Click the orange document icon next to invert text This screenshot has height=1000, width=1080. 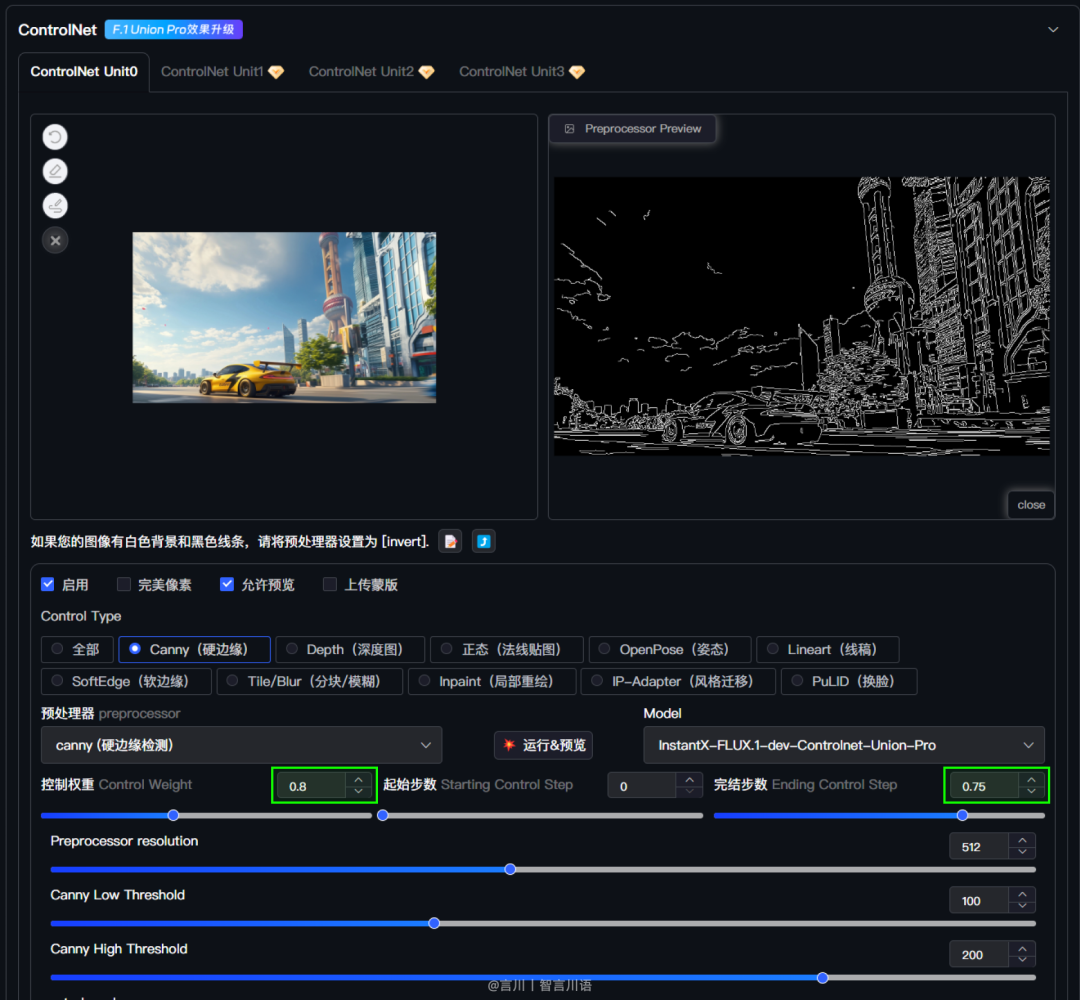pyautogui.click(x=450, y=541)
